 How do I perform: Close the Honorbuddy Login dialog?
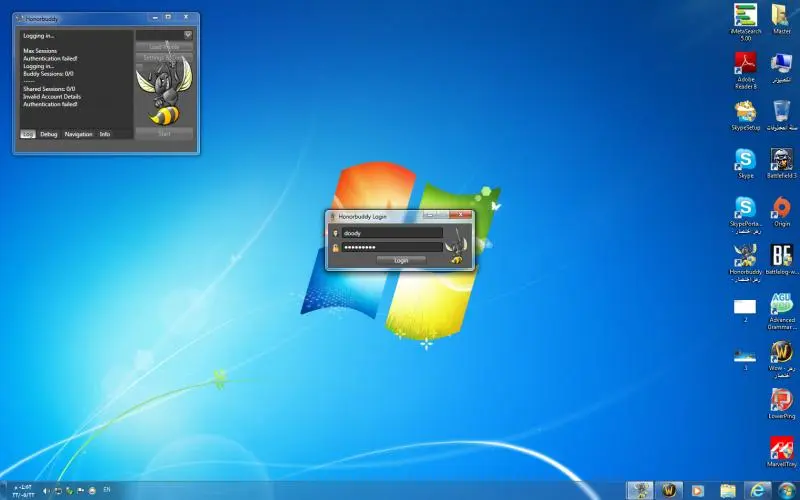tap(461, 215)
